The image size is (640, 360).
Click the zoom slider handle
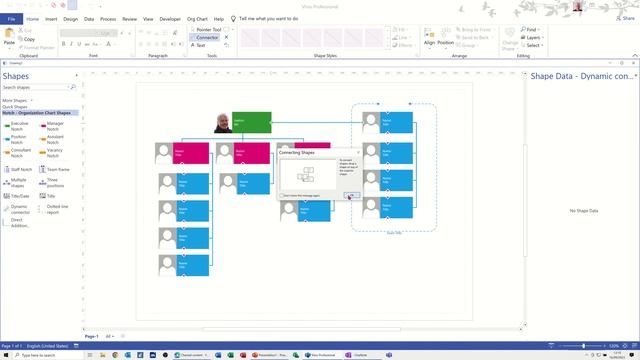[x=583, y=346]
